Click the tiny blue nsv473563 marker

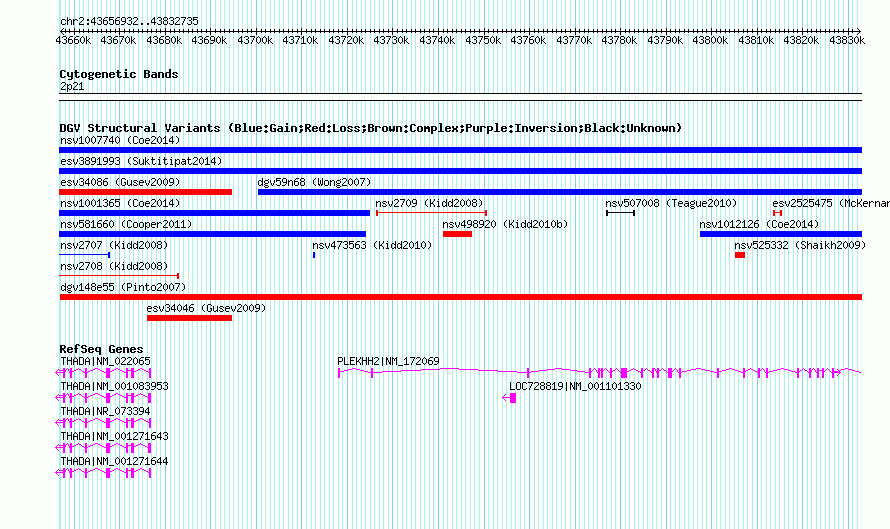coord(314,255)
